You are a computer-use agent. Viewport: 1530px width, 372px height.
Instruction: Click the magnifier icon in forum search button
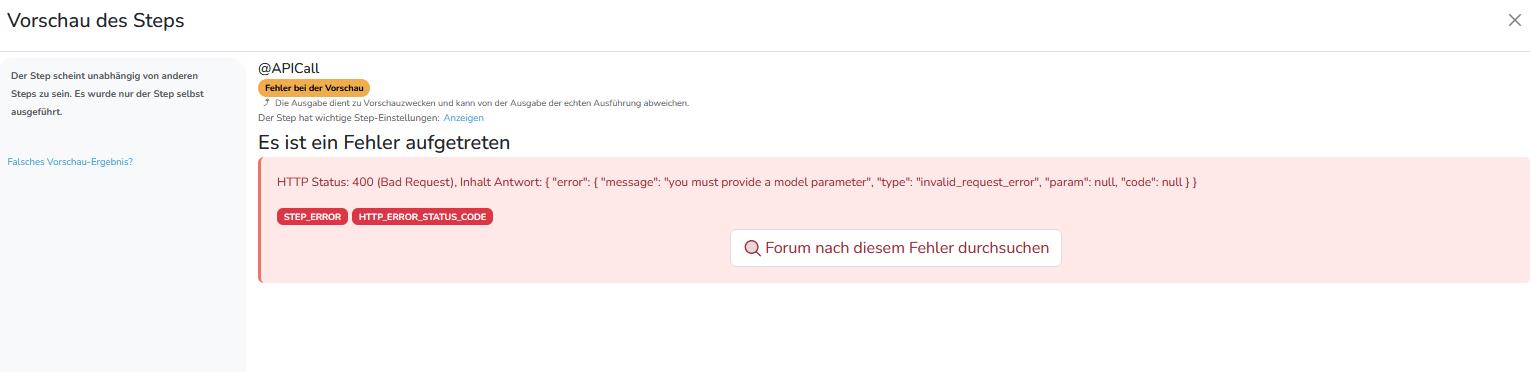pos(752,248)
